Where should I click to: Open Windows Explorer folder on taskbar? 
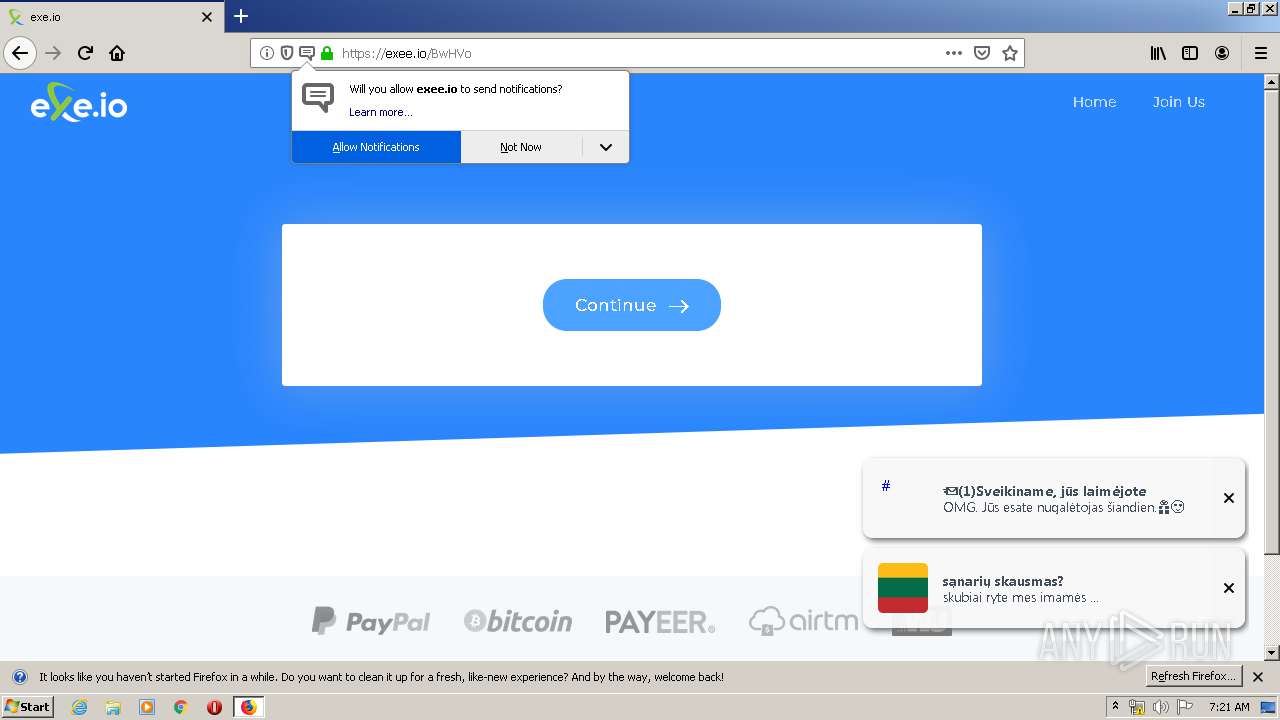coord(113,707)
